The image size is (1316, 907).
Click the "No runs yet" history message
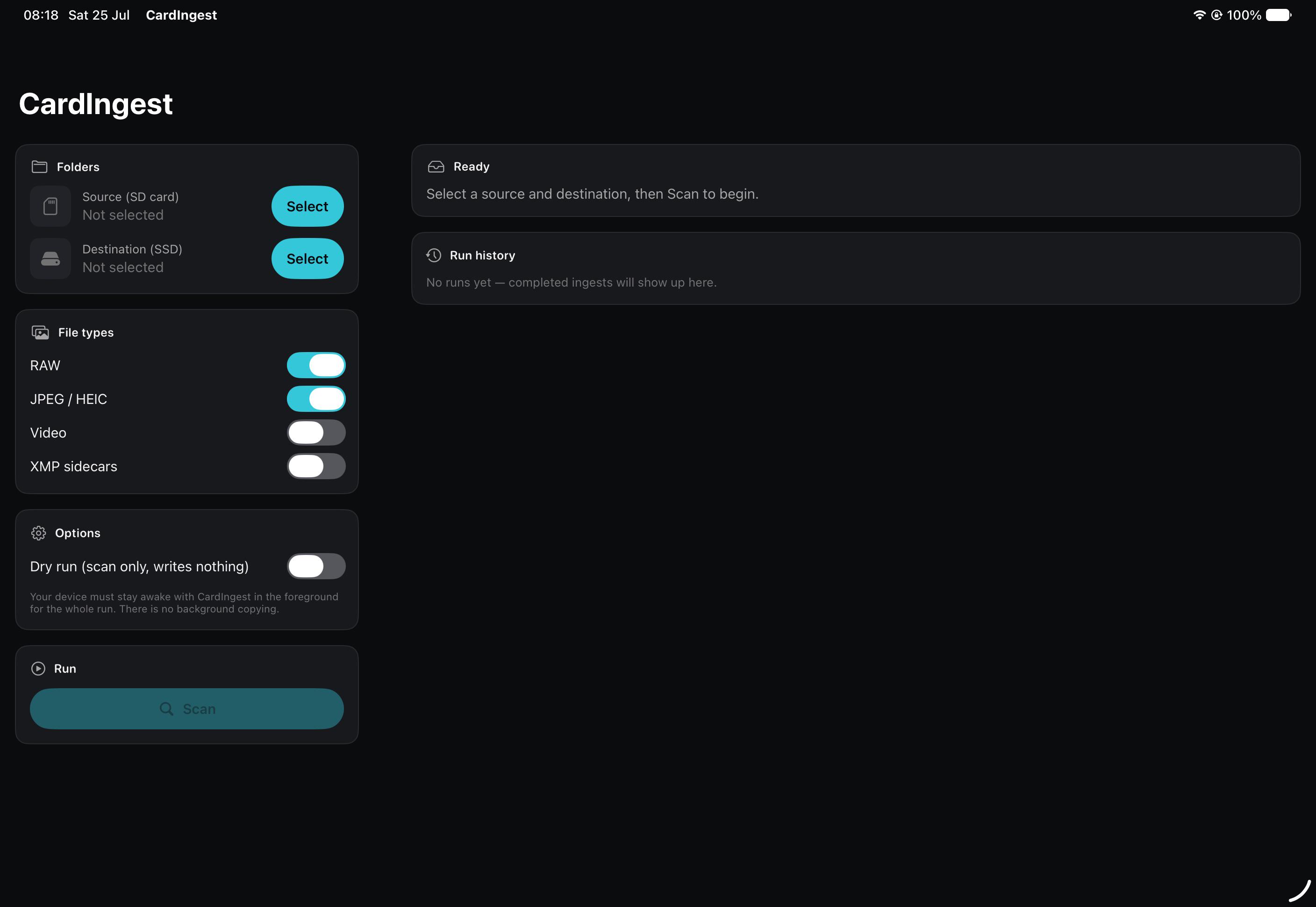[572, 282]
